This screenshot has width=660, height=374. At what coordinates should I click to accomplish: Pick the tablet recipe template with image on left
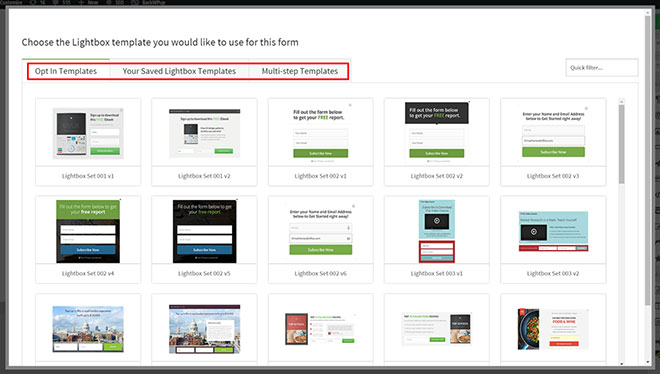click(321, 329)
